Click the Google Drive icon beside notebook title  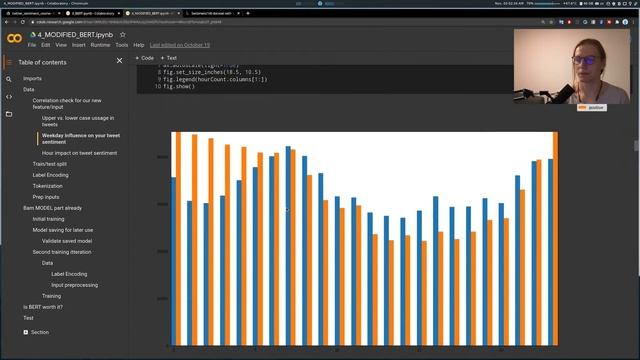[x=33, y=35]
